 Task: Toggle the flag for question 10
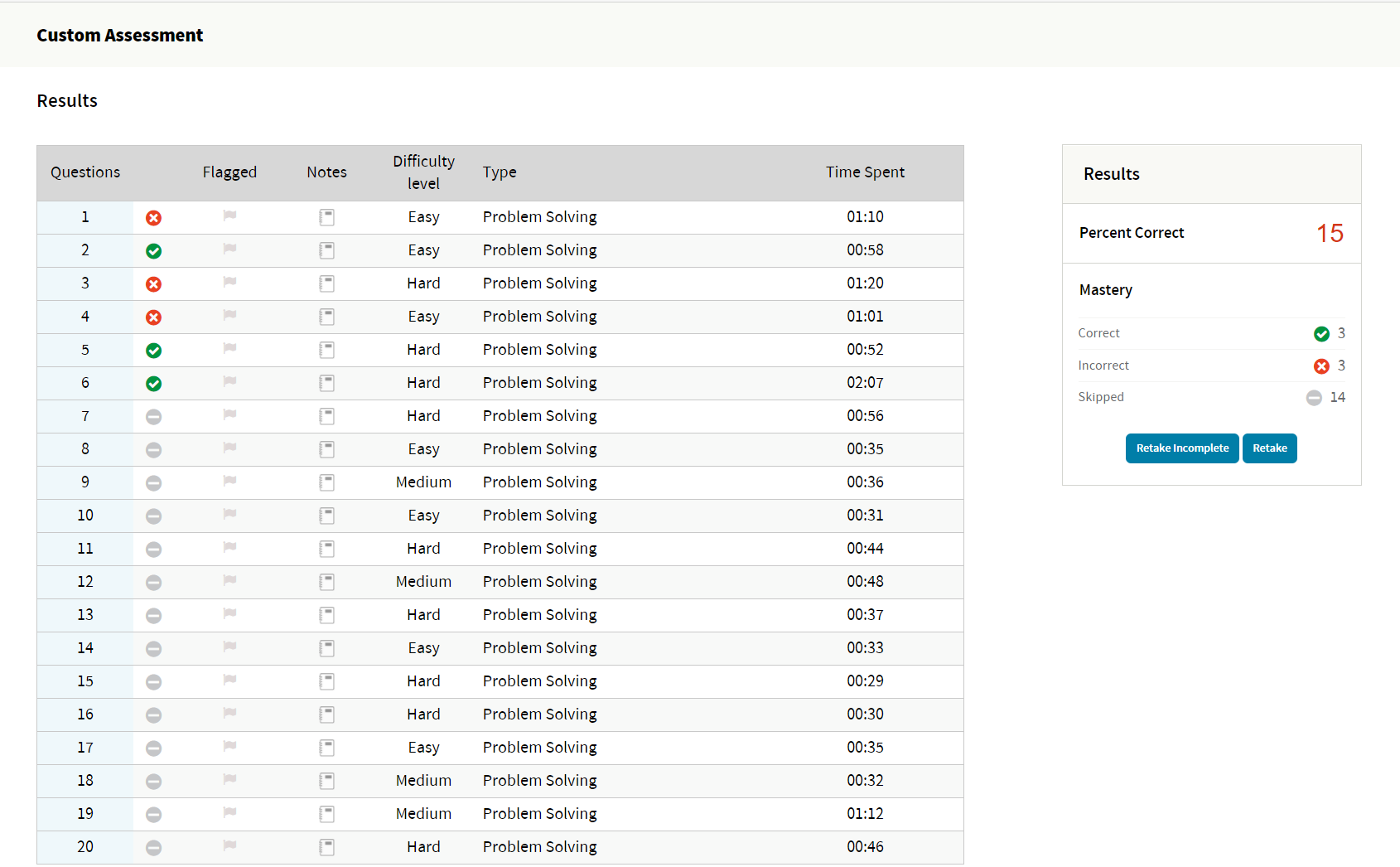pos(229,515)
